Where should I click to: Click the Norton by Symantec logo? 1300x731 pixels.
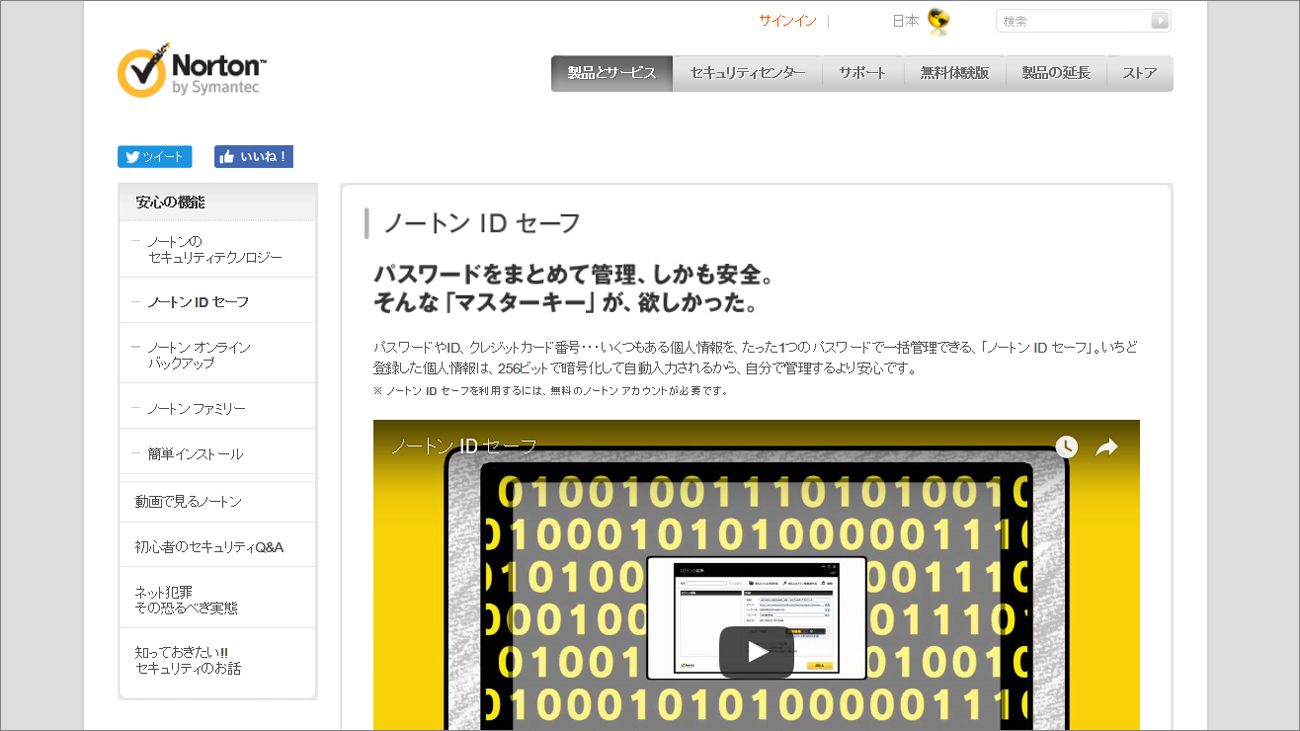click(192, 70)
